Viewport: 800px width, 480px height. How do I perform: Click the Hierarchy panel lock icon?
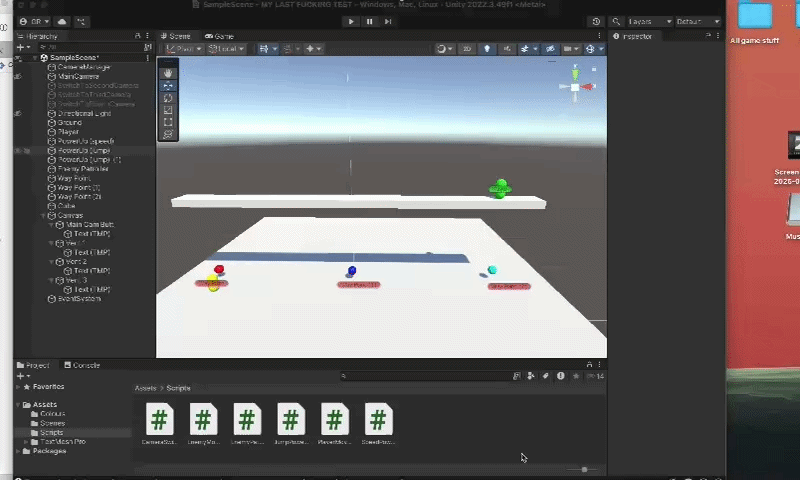[x=137, y=36]
